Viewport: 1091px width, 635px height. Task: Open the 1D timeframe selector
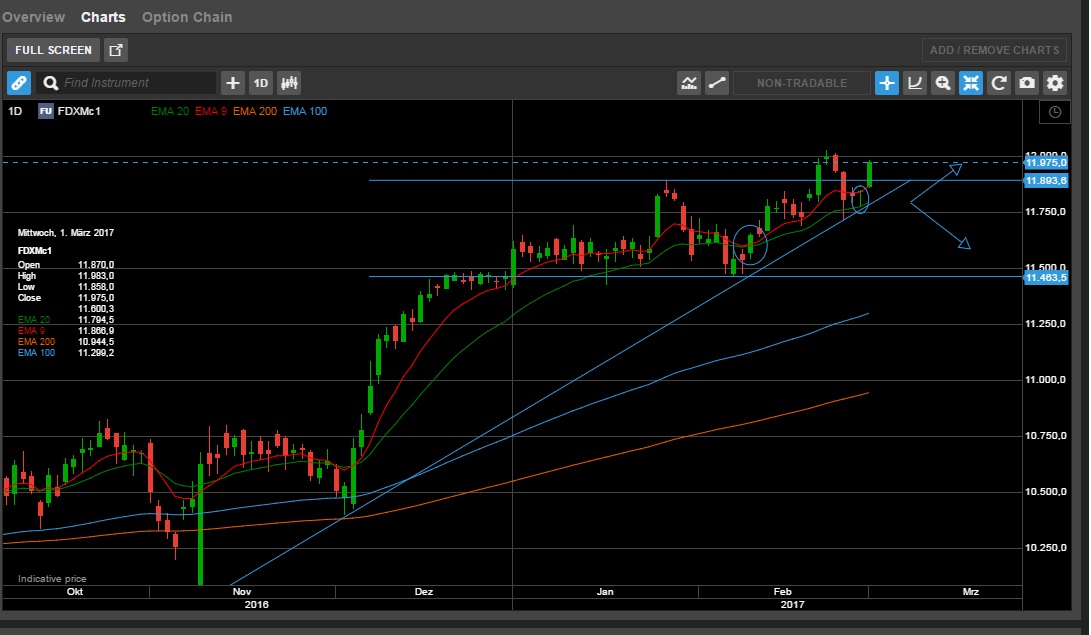(x=261, y=83)
